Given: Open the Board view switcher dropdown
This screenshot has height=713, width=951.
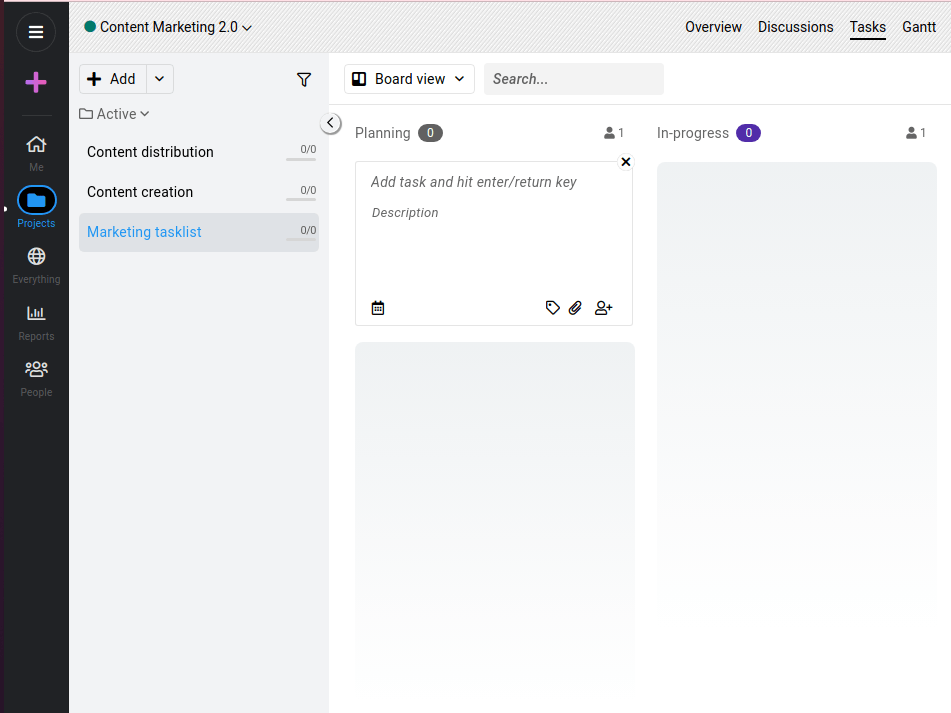Looking at the screenshot, I should click(x=409, y=79).
